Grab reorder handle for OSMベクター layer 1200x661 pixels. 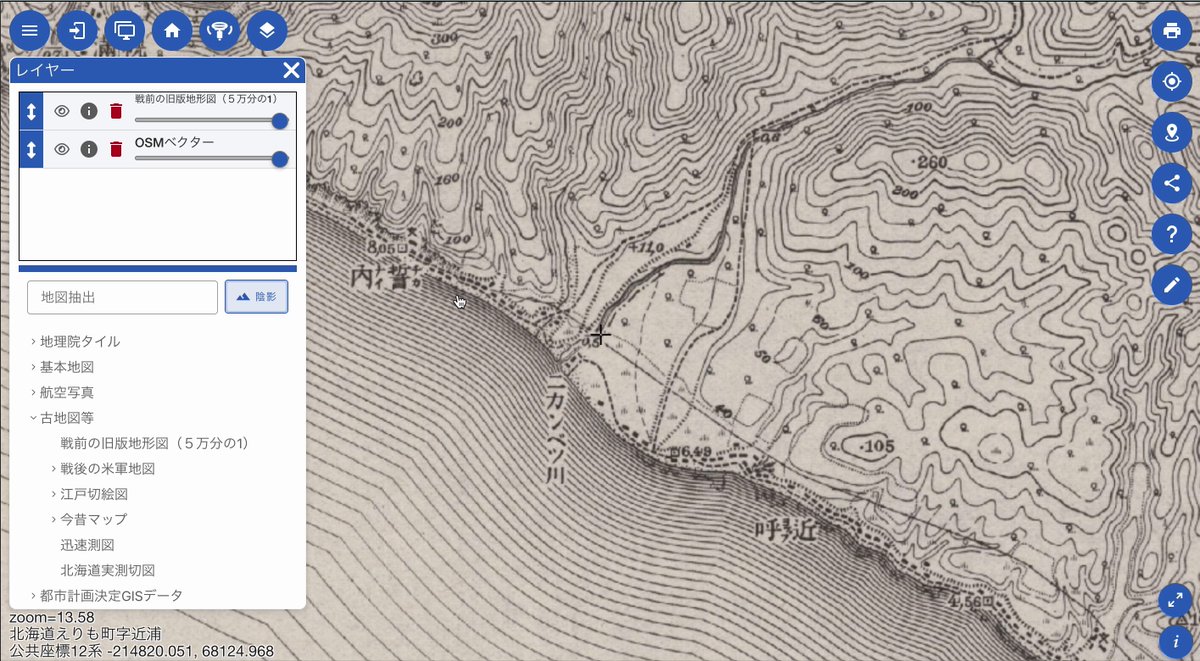(x=31, y=149)
